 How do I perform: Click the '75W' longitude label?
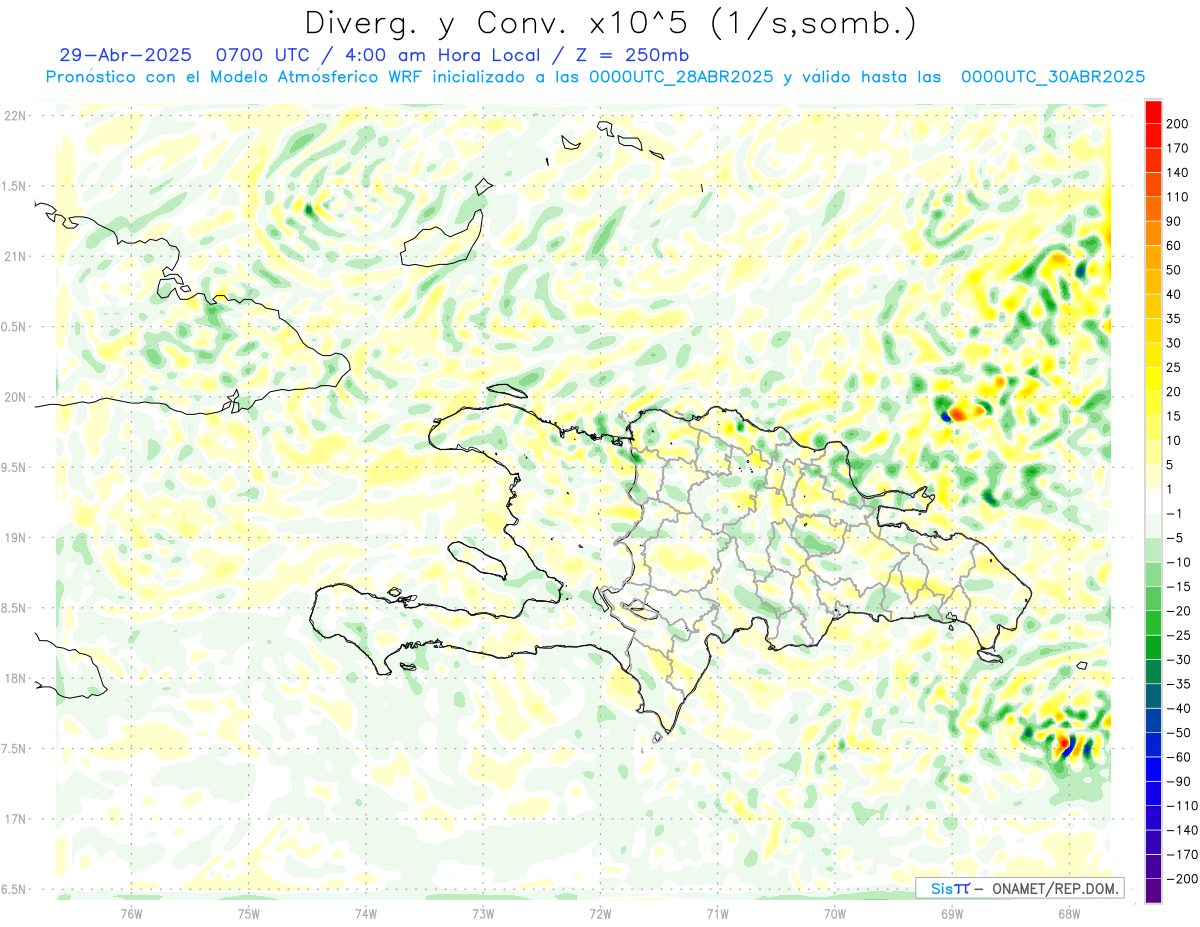click(249, 913)
